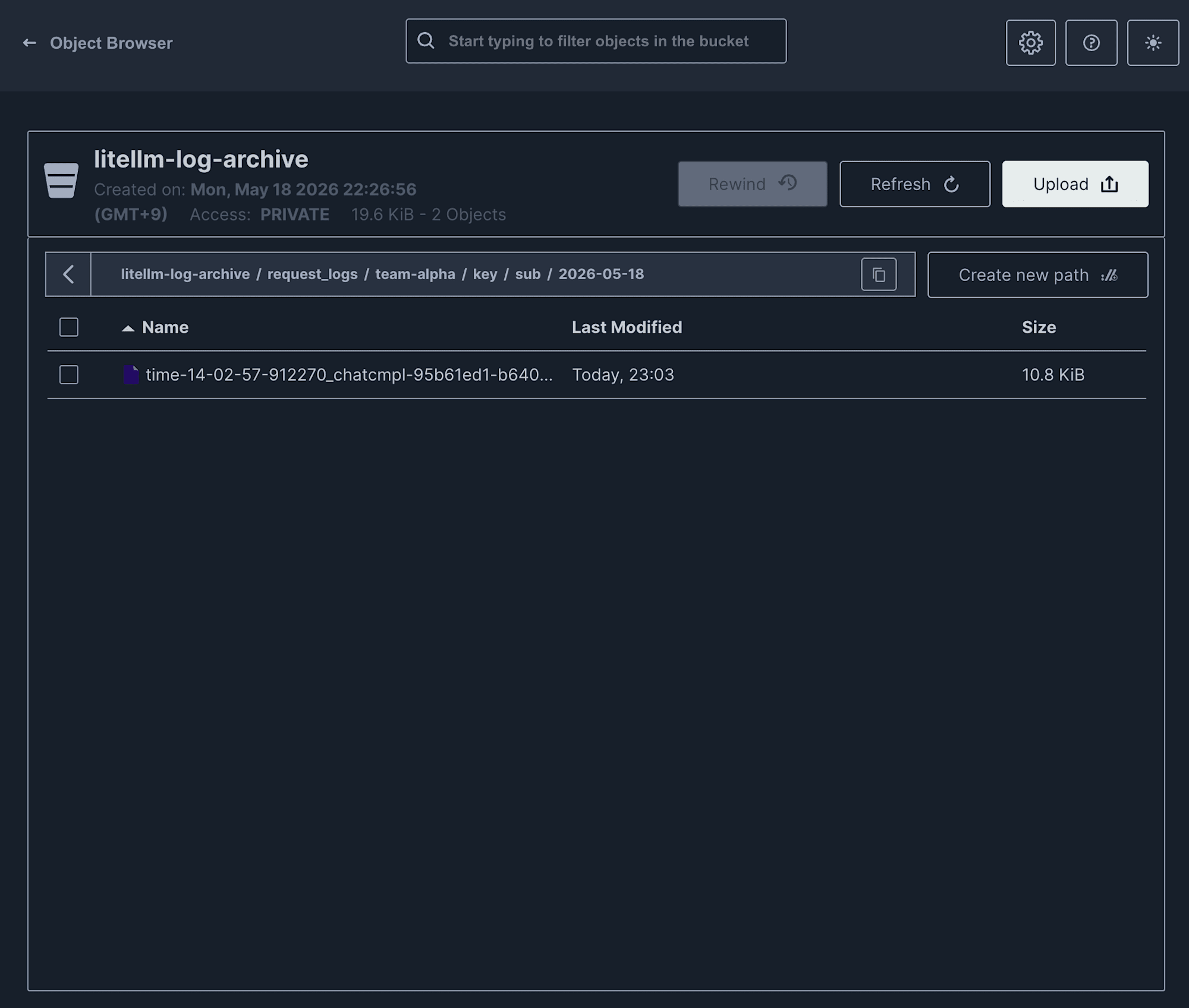Sort by Last Modified column
The width and height of the screenshot is (1189, 1008).
coord(627,327)
